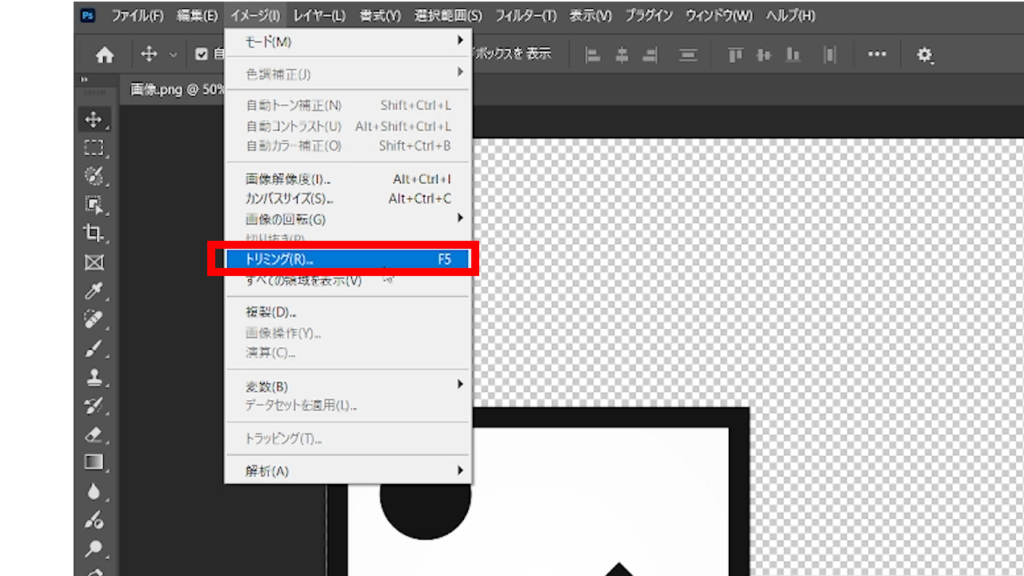Open the ファイル(F) menu
1024x576 pixels.
coord(137,16)
